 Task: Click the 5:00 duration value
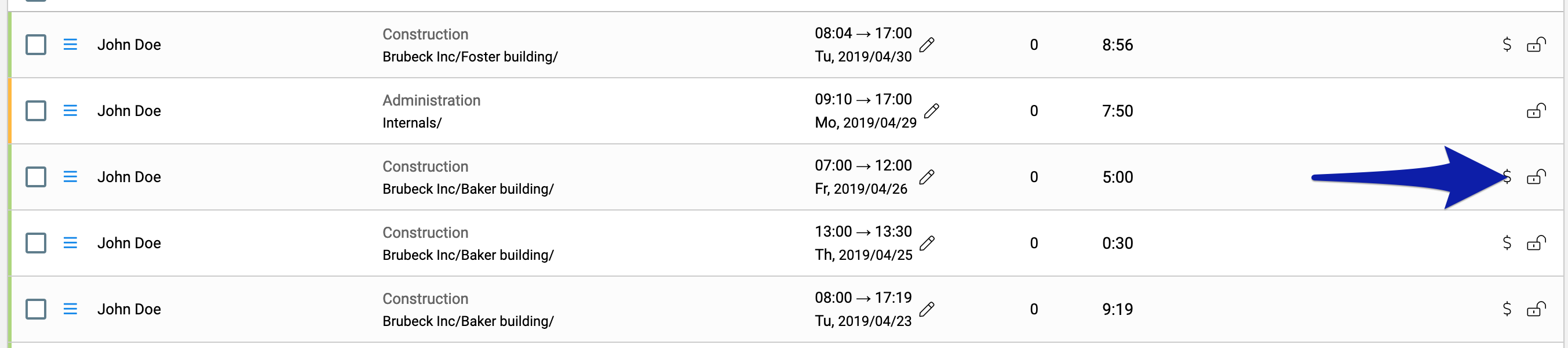(x=1118, y=177)
